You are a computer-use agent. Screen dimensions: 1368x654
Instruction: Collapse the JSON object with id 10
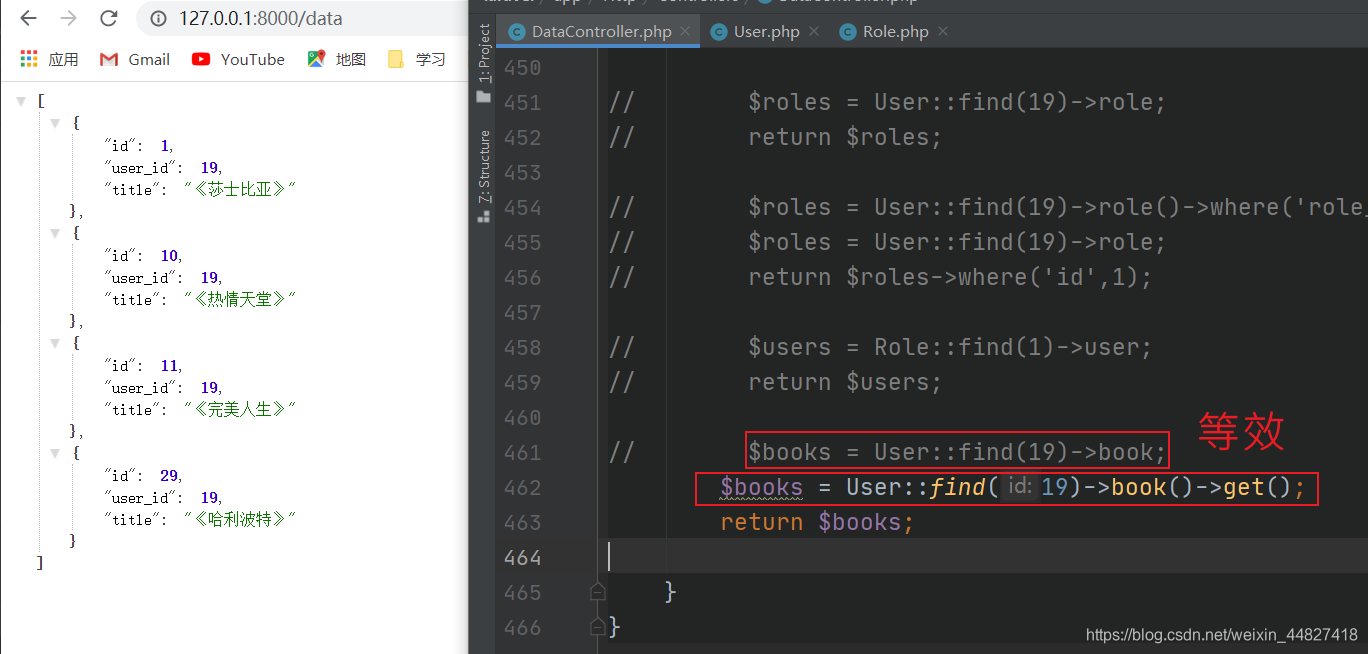point(56,233)
